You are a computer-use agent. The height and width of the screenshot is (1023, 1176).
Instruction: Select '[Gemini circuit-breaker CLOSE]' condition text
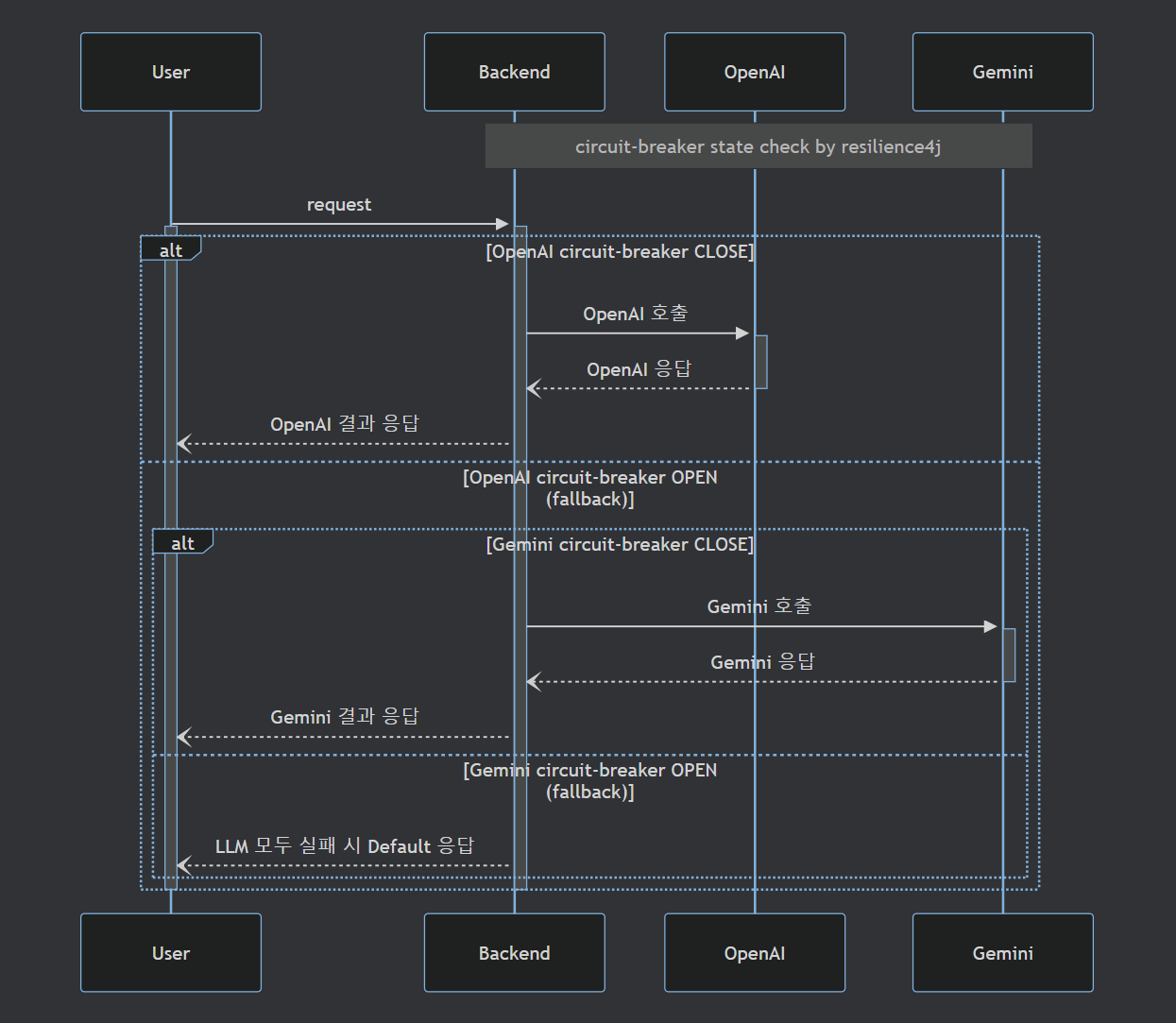click(620, 544)
